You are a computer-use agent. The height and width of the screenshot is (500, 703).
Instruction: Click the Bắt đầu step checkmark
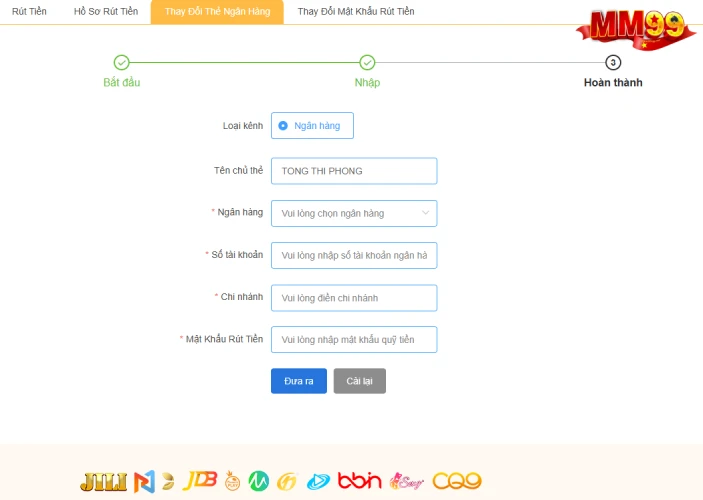(122, 63)
